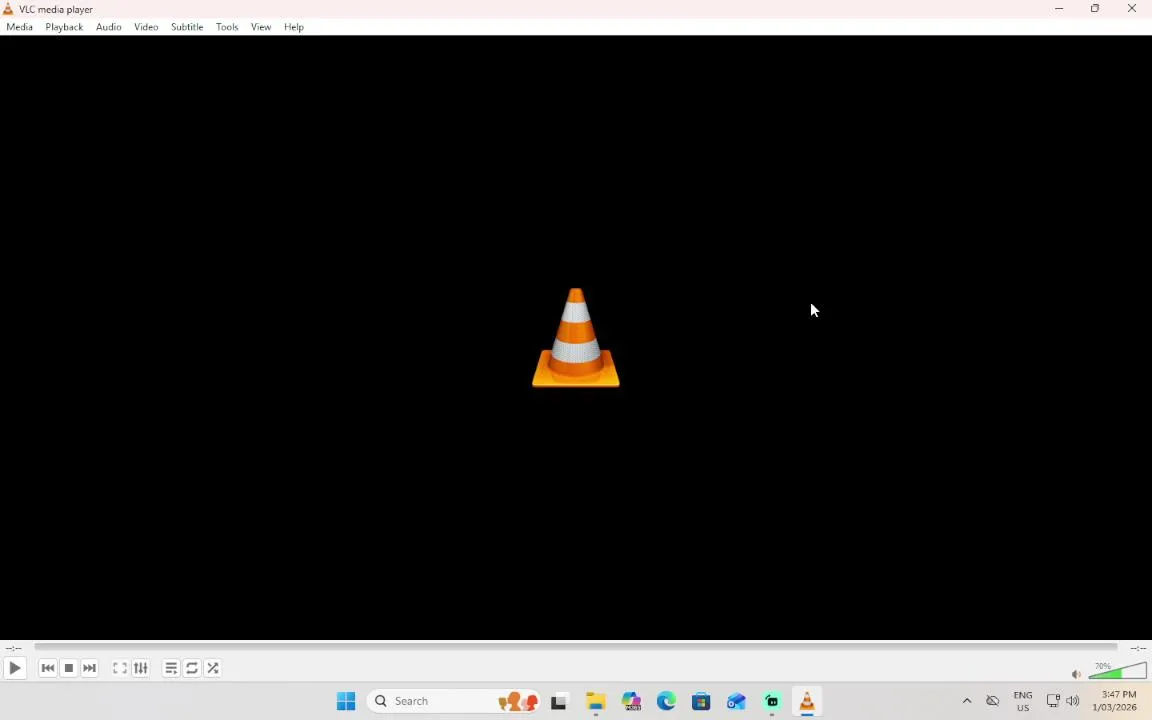The height and width of the screenshot is (720, 1152).
Task: Skip to the next media track
Action: click(89, 668)
